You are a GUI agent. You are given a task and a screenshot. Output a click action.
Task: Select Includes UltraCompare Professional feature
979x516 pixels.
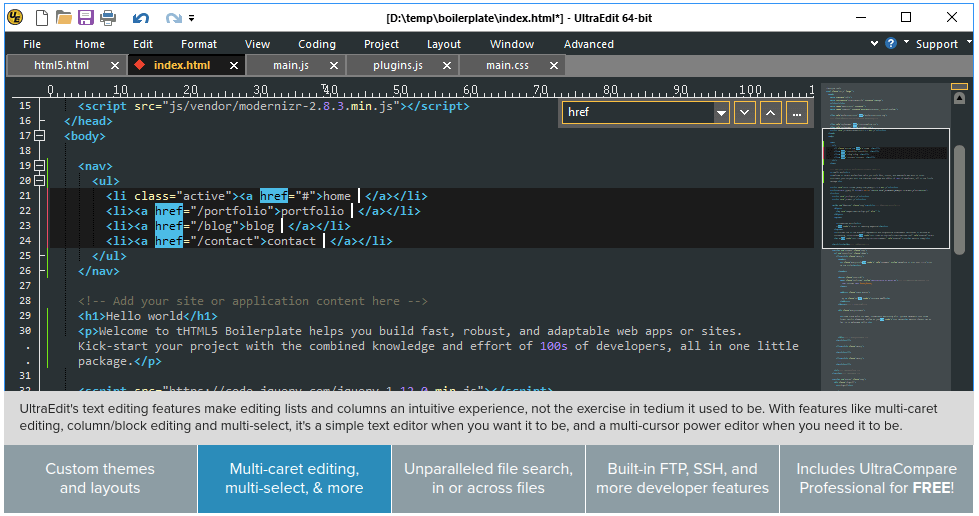[877, 479]
